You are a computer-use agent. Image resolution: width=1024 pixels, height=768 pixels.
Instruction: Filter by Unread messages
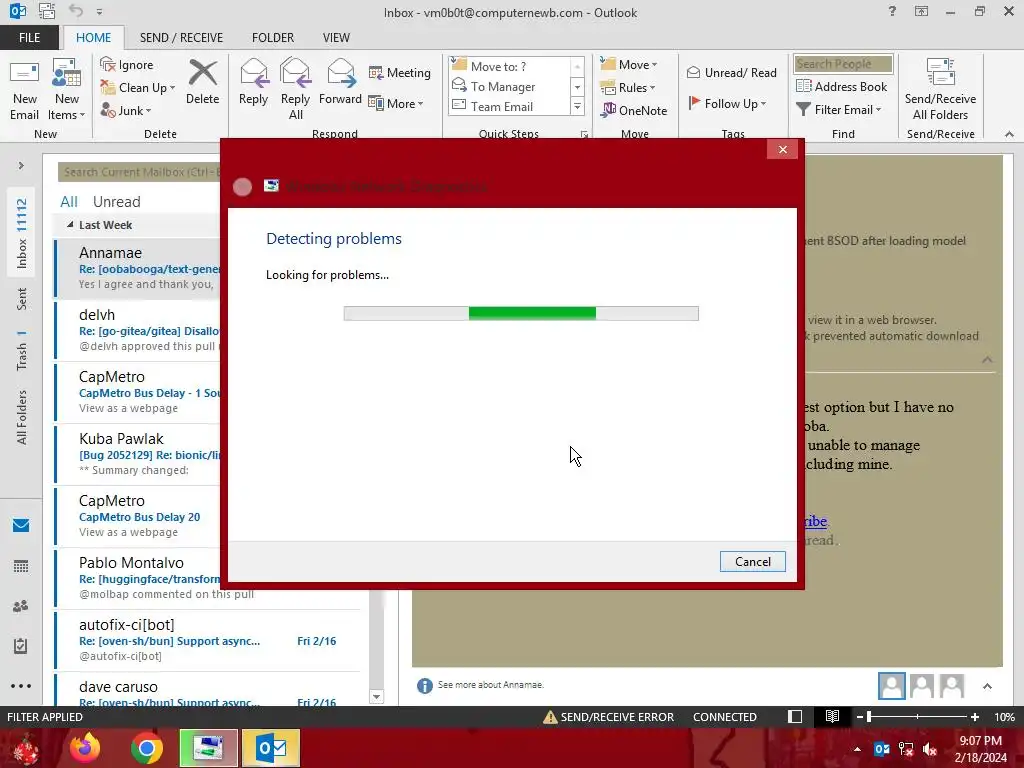116,202
